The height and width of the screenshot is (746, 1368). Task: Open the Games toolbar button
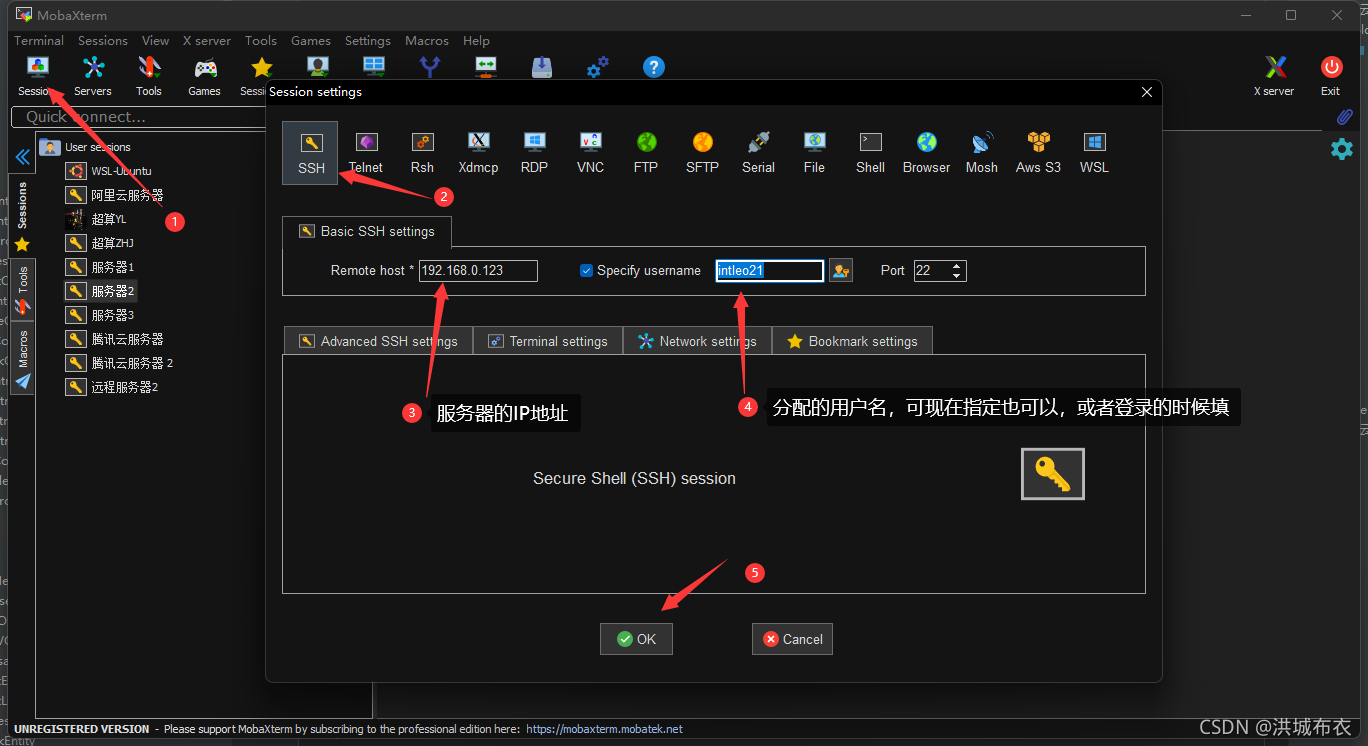click(x=205, y=76)
